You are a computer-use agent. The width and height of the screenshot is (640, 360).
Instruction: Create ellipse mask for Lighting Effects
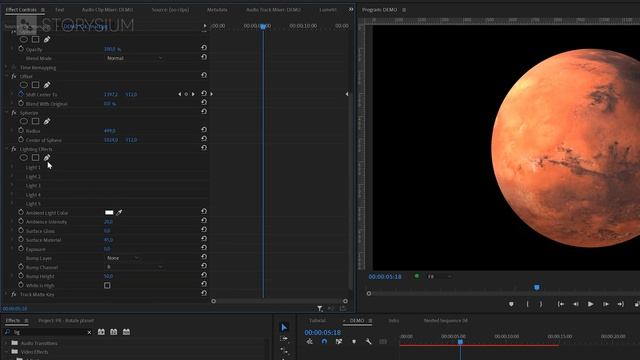[x=24, y=158]
